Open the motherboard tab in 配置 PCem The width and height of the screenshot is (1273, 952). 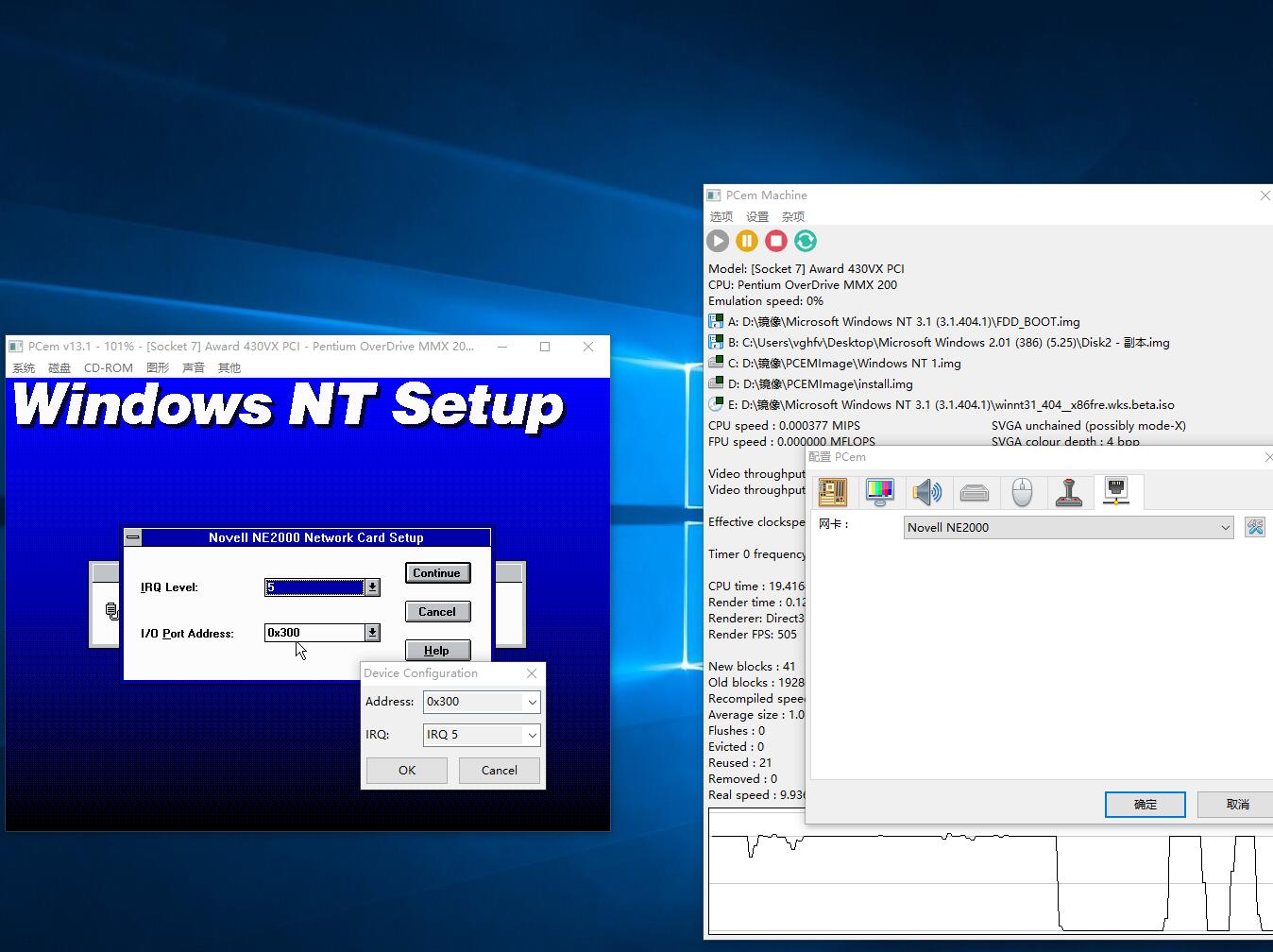click(x=832, y=491)
